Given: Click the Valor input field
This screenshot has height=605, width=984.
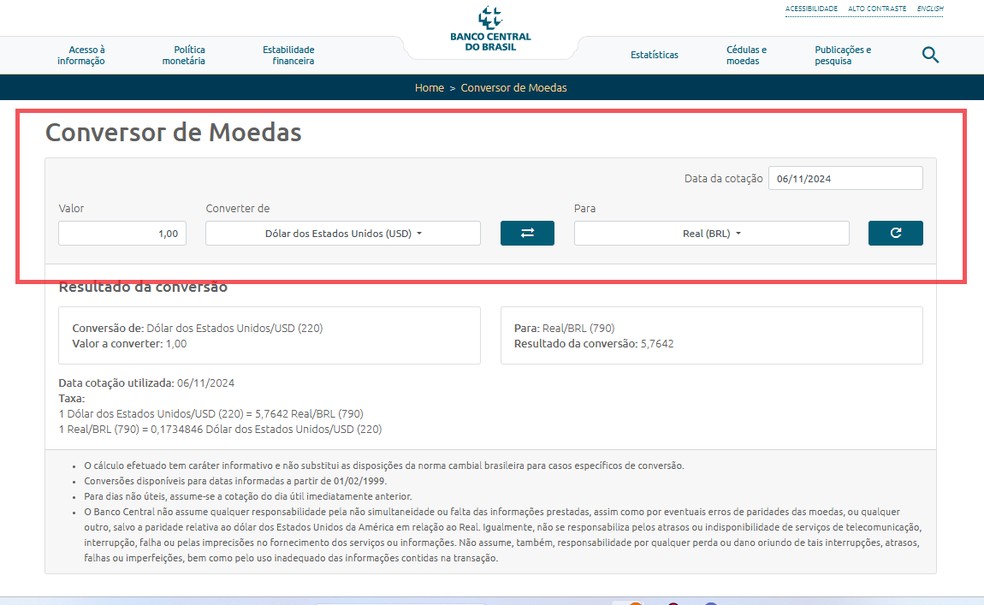Looking at the screenshot, I should pyautogui.click(x=122, y=232).
